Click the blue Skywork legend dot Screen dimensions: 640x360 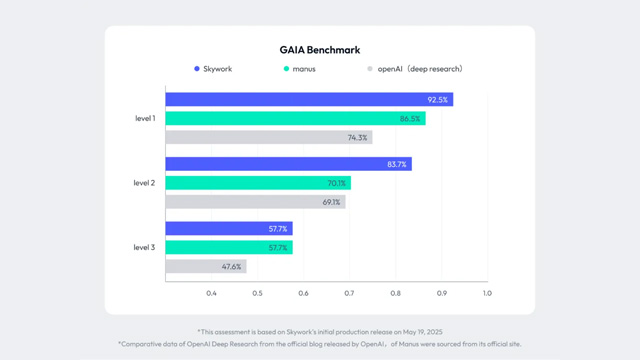197,69
